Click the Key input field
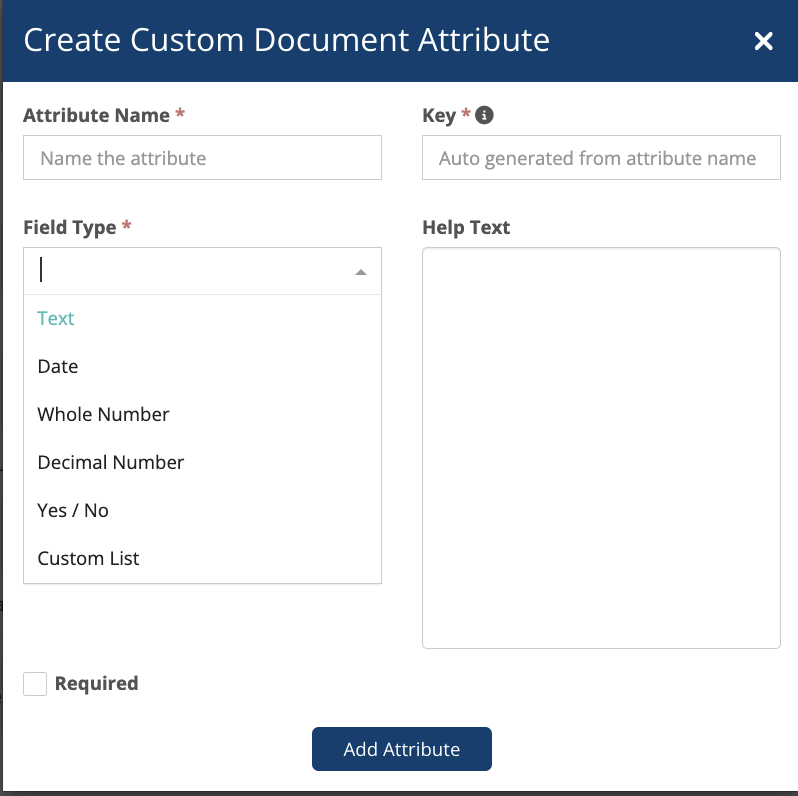 [x=600, y=158]
